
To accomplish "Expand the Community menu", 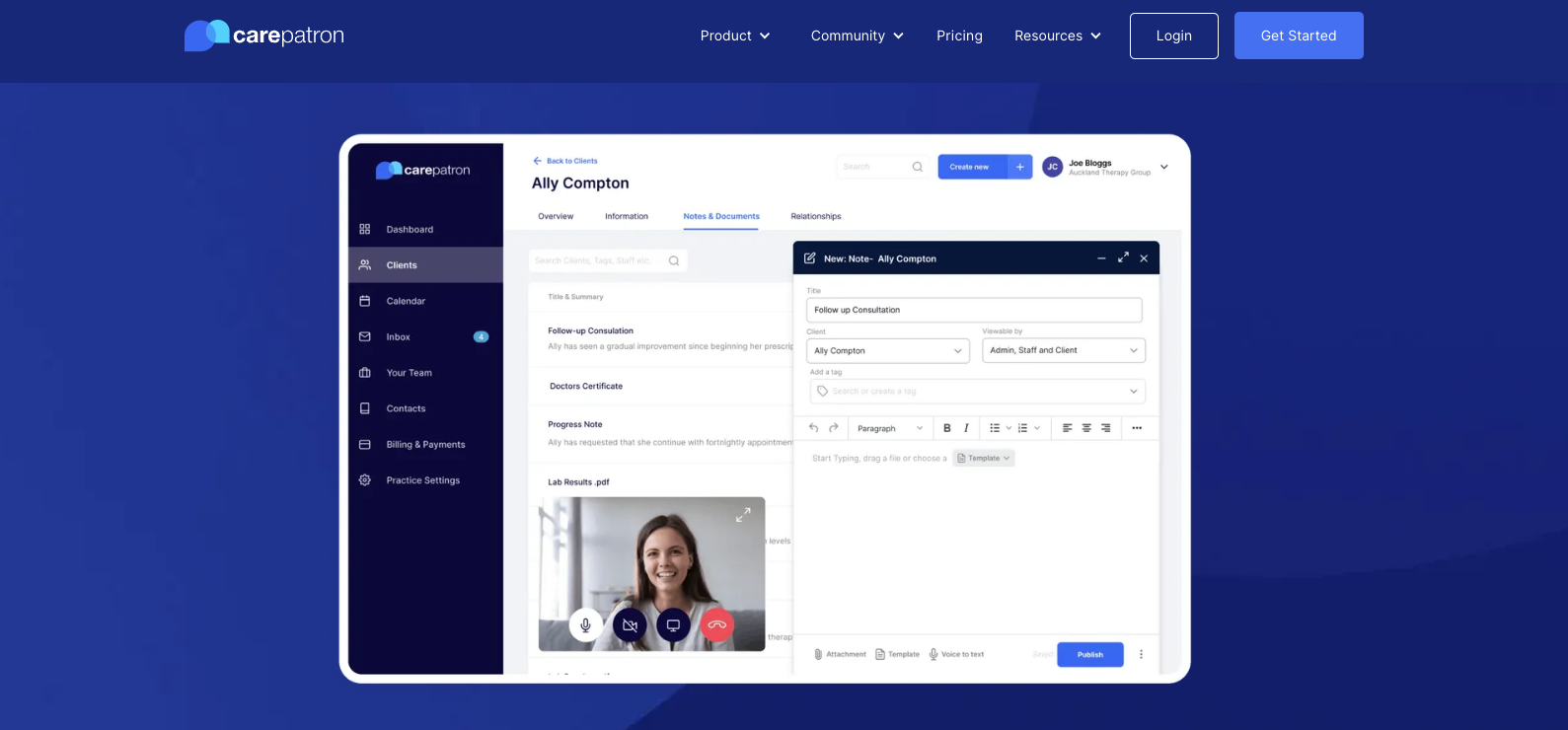I will 858,36.
